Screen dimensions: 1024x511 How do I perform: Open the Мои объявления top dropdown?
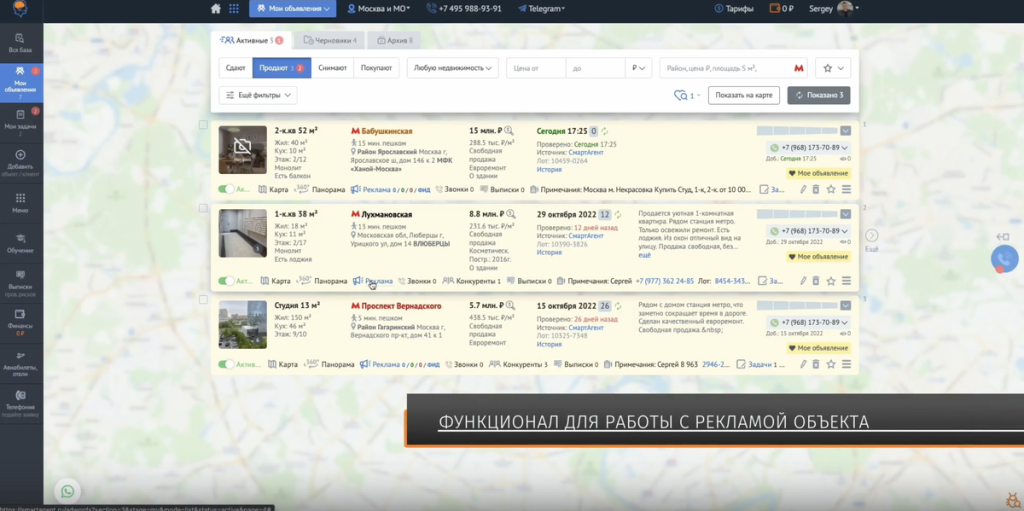click(293, 8)
